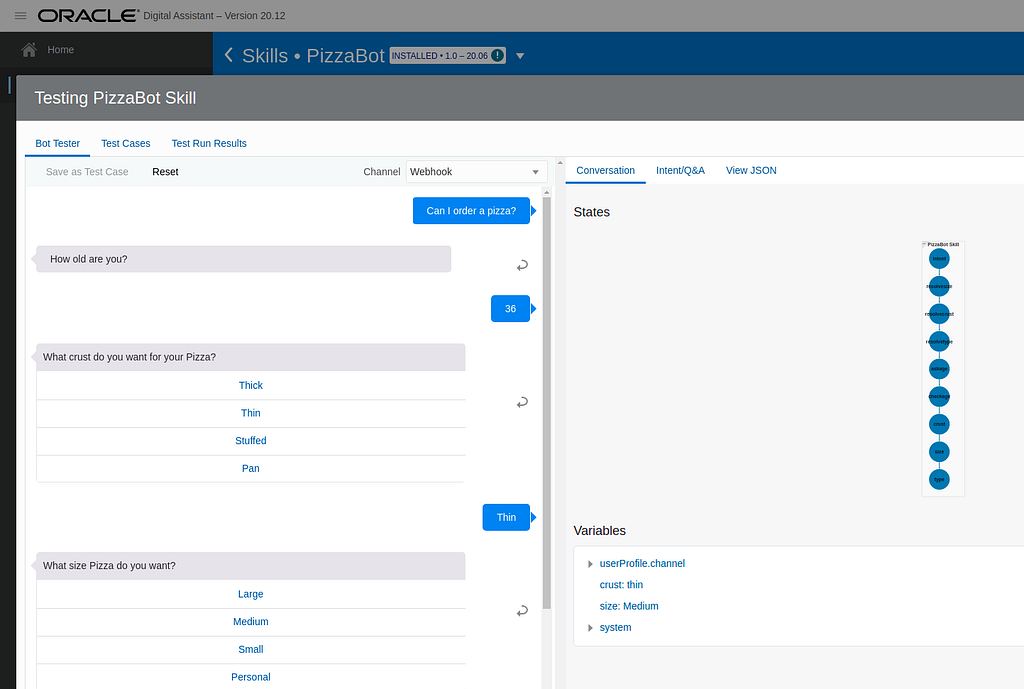Click the 'How old are you?' bot message
Screen dimensions: 1024x689
coord(243,259)
